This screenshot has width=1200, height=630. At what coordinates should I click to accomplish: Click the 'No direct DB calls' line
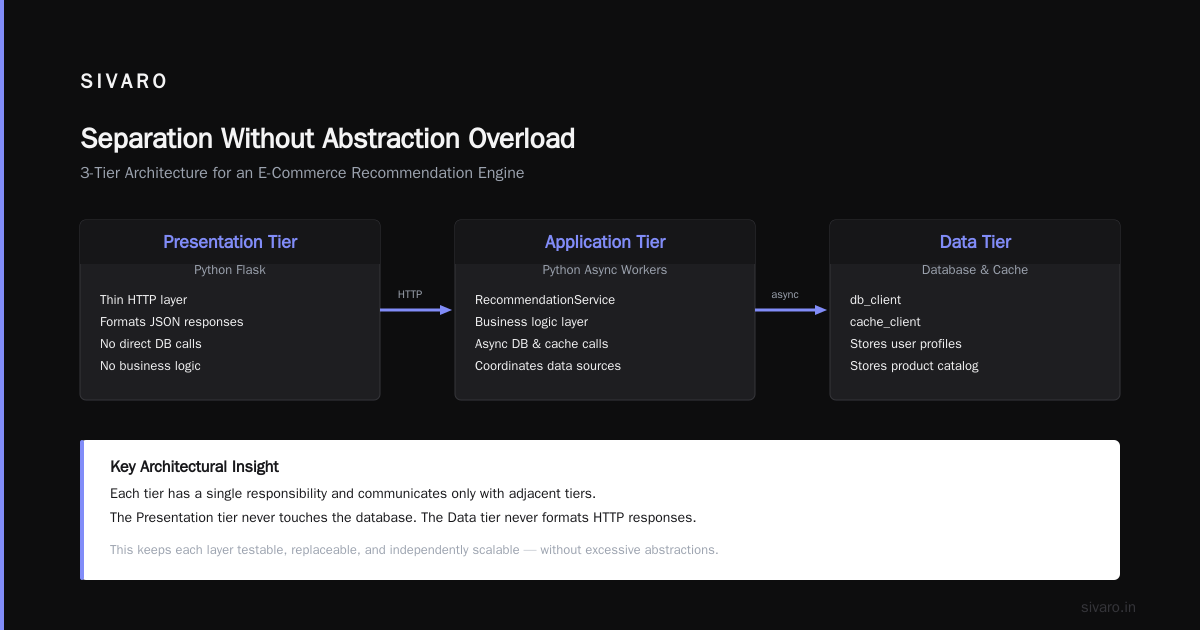tap(150, 344)
